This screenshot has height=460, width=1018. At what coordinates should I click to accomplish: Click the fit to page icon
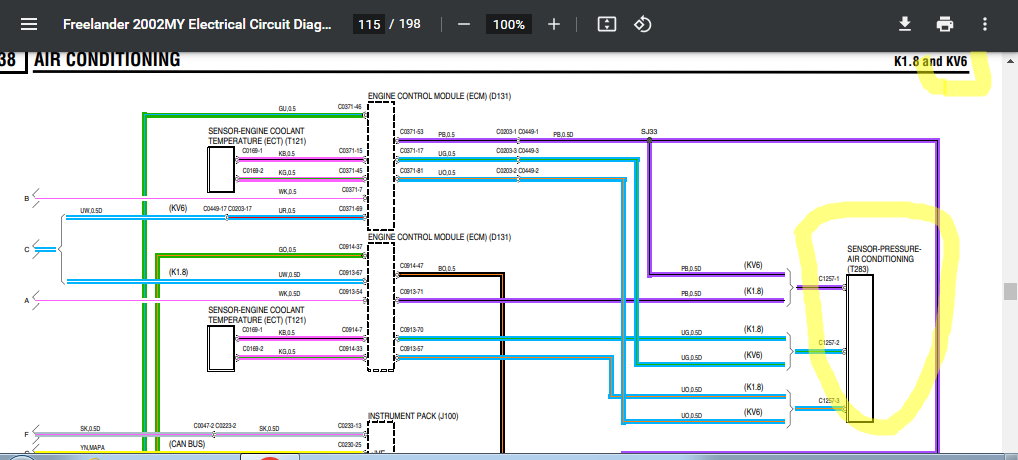pyautogui.click(x=606, y=25)
